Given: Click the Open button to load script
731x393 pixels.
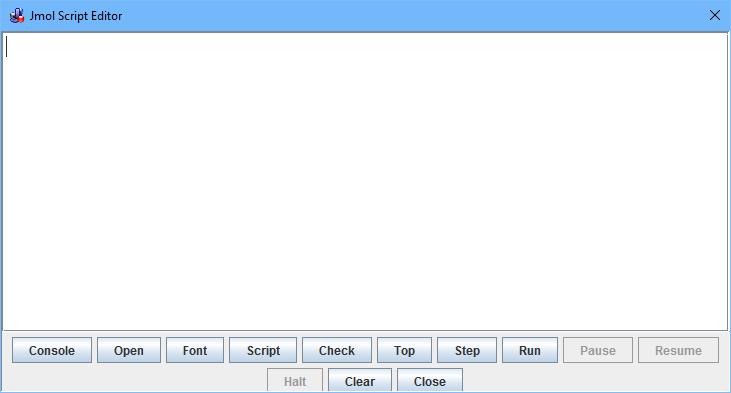Looking at the screenshot, I should click(129, 350).
